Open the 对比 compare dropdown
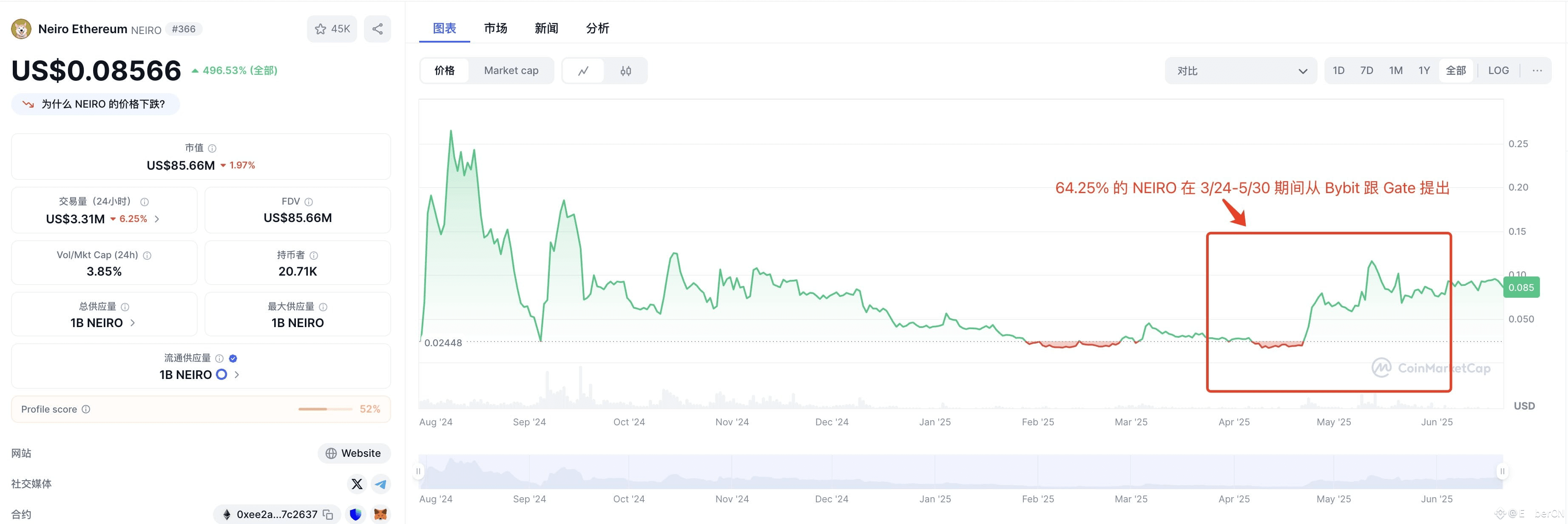This screenshot has height=524, width=1568. click(1241, 71)
